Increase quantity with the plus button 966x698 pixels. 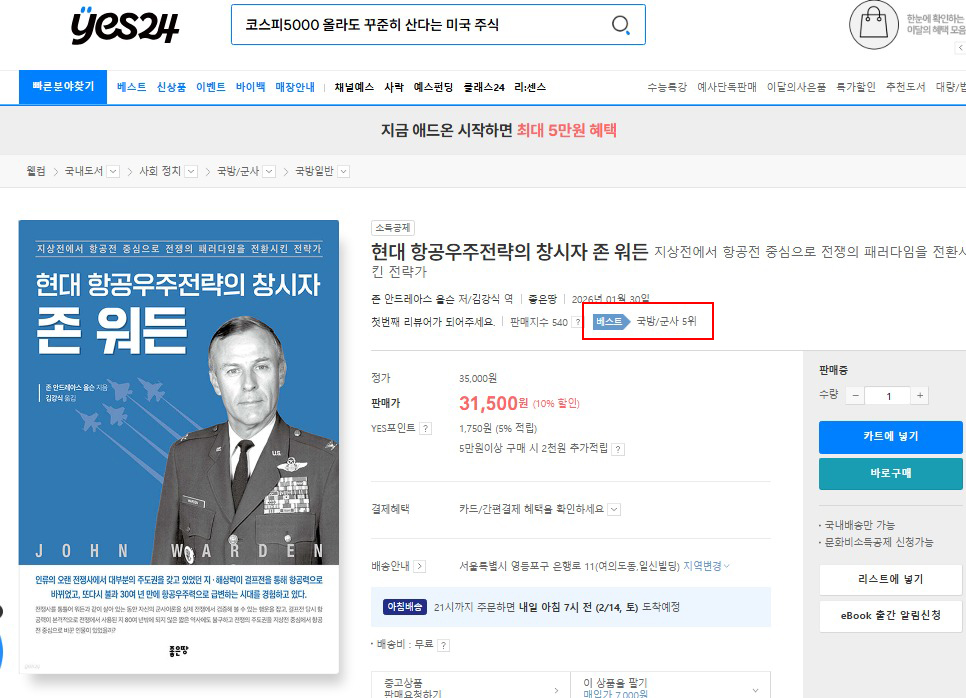919,395
